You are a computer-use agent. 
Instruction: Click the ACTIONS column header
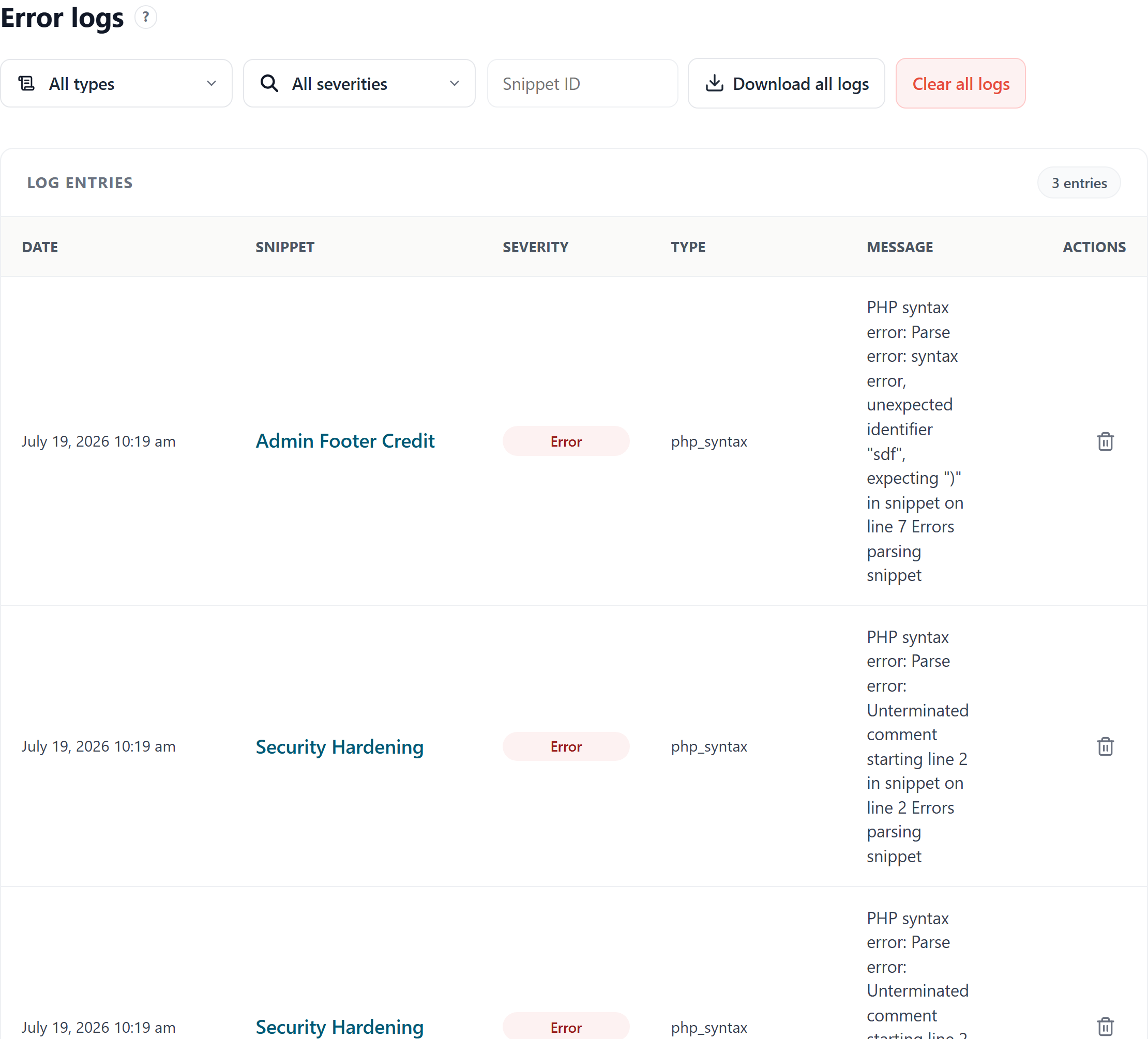click(1094, 247)
